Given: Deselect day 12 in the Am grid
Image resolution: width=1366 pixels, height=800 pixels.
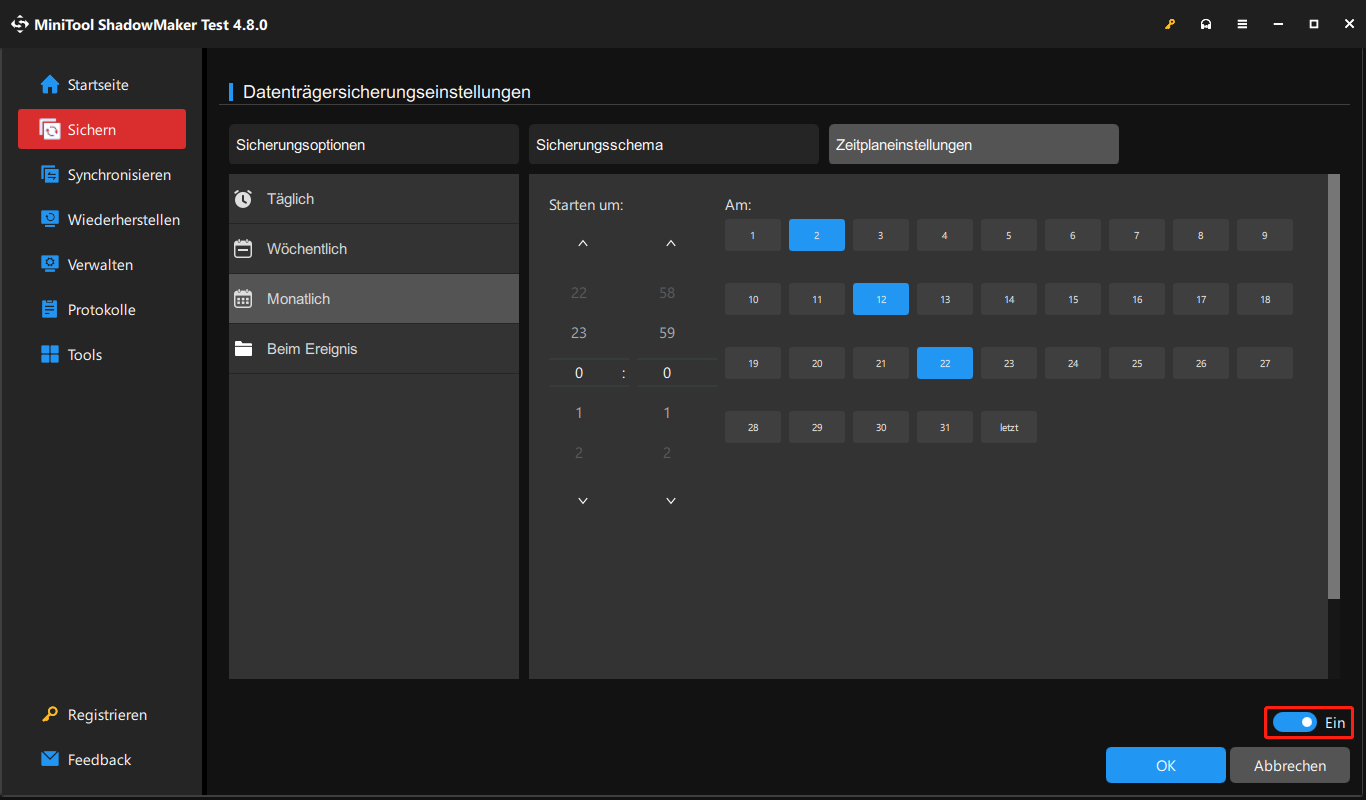Looking at the screenshot, I should pyautogui.click(x=880, y=298).
